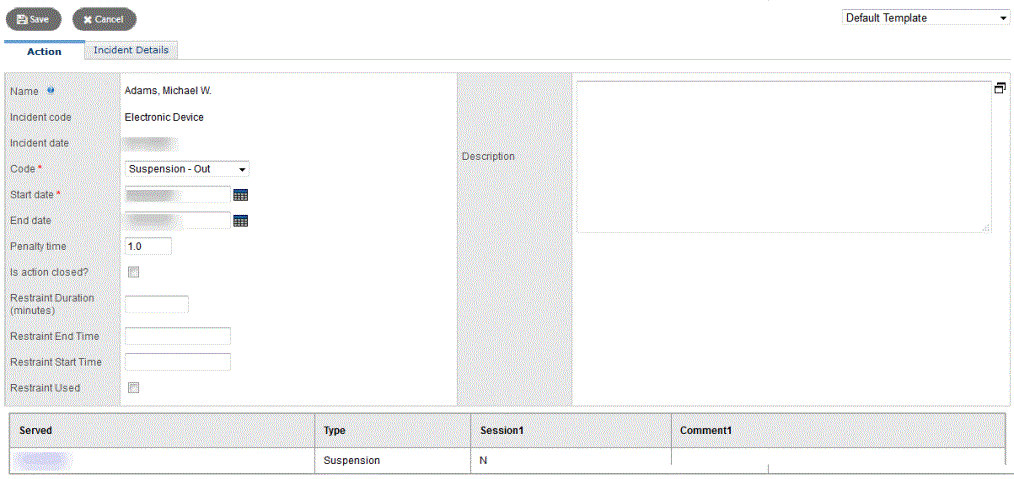Focus the Restraint Duration minutes field
Screen dimensions: 1014x479
156,304
